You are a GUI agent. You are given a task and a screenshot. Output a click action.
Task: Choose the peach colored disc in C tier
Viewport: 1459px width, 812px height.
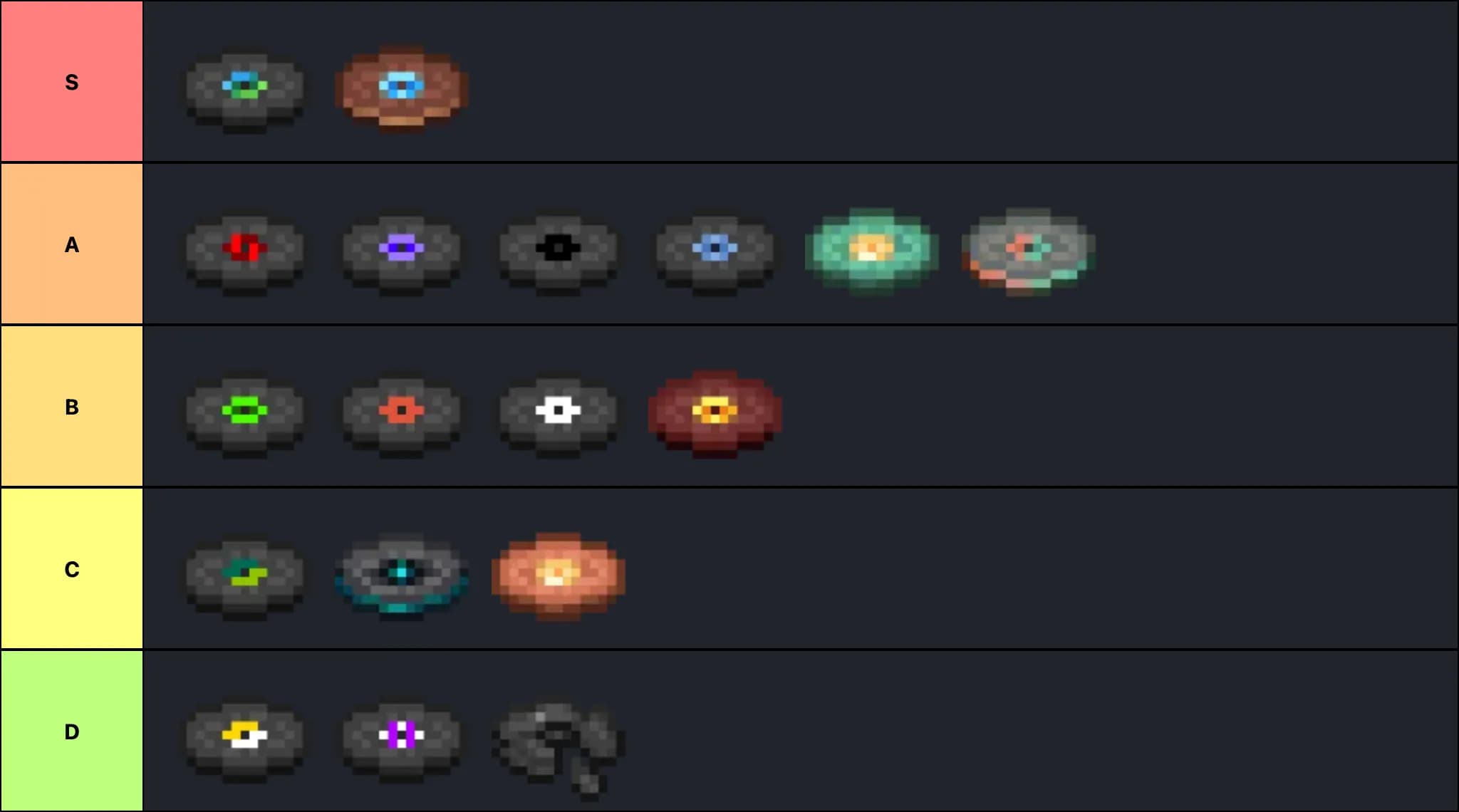558,576
